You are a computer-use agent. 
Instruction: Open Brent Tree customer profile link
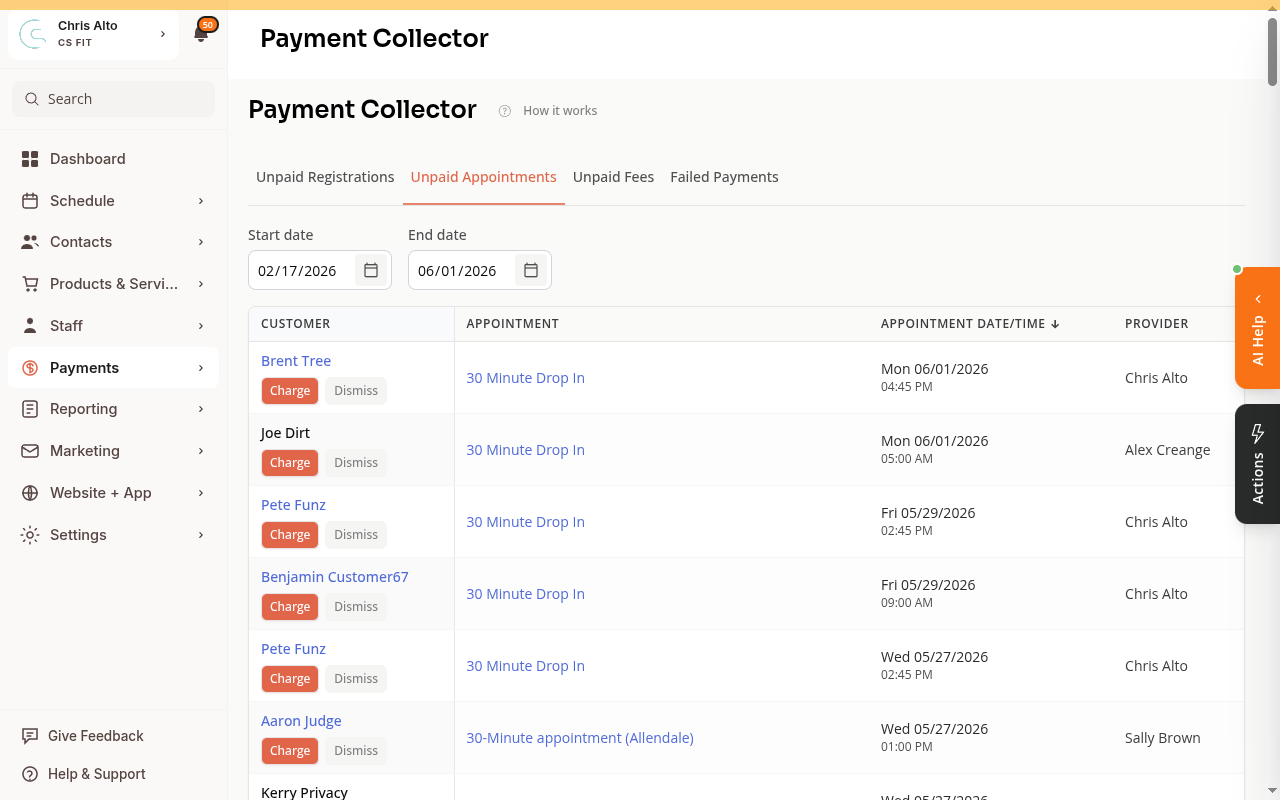click(x=296, y=361)
